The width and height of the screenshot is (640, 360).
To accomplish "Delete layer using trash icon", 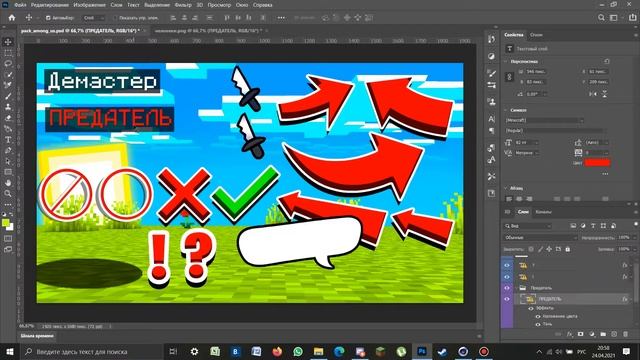I will 625,334.
